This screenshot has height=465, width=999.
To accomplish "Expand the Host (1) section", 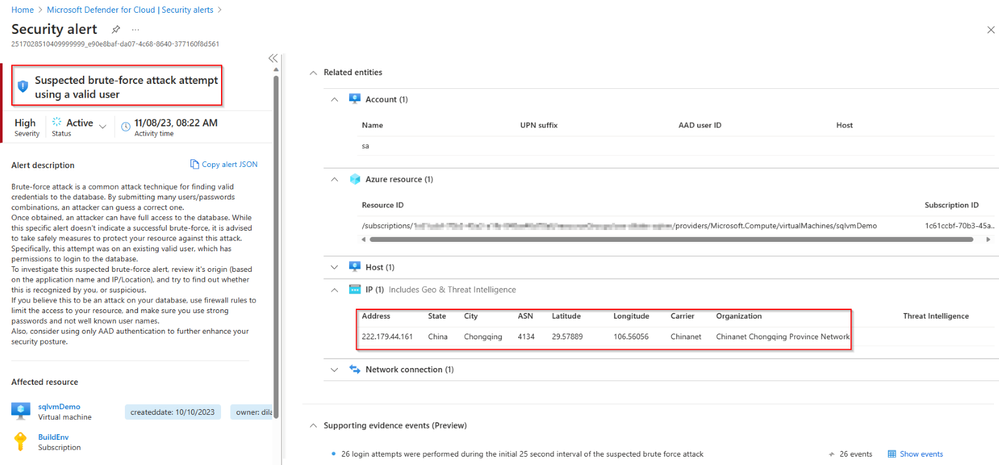I will pos(334,267).
